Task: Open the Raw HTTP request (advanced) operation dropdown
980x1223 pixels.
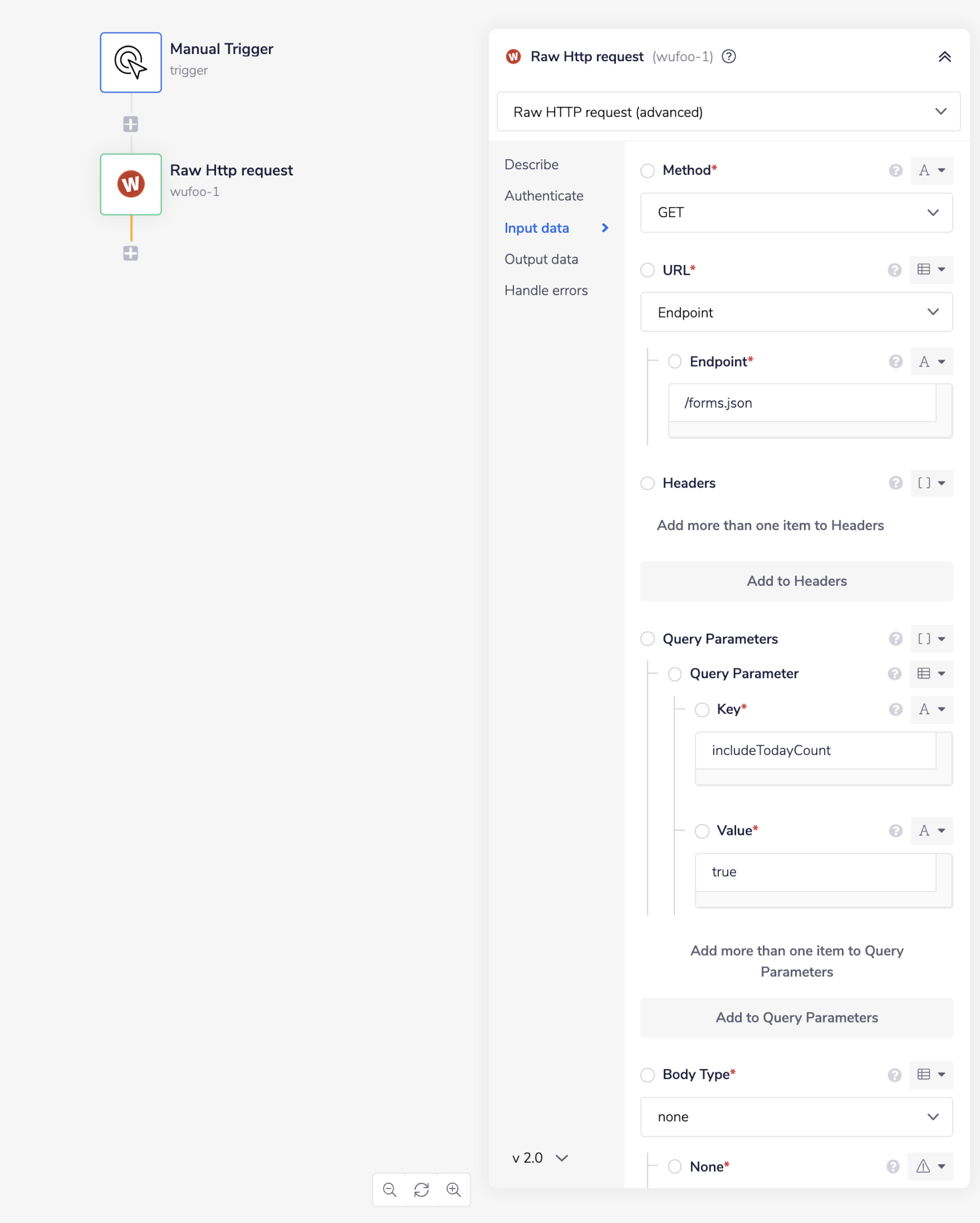Action: [x=728, y=112]
